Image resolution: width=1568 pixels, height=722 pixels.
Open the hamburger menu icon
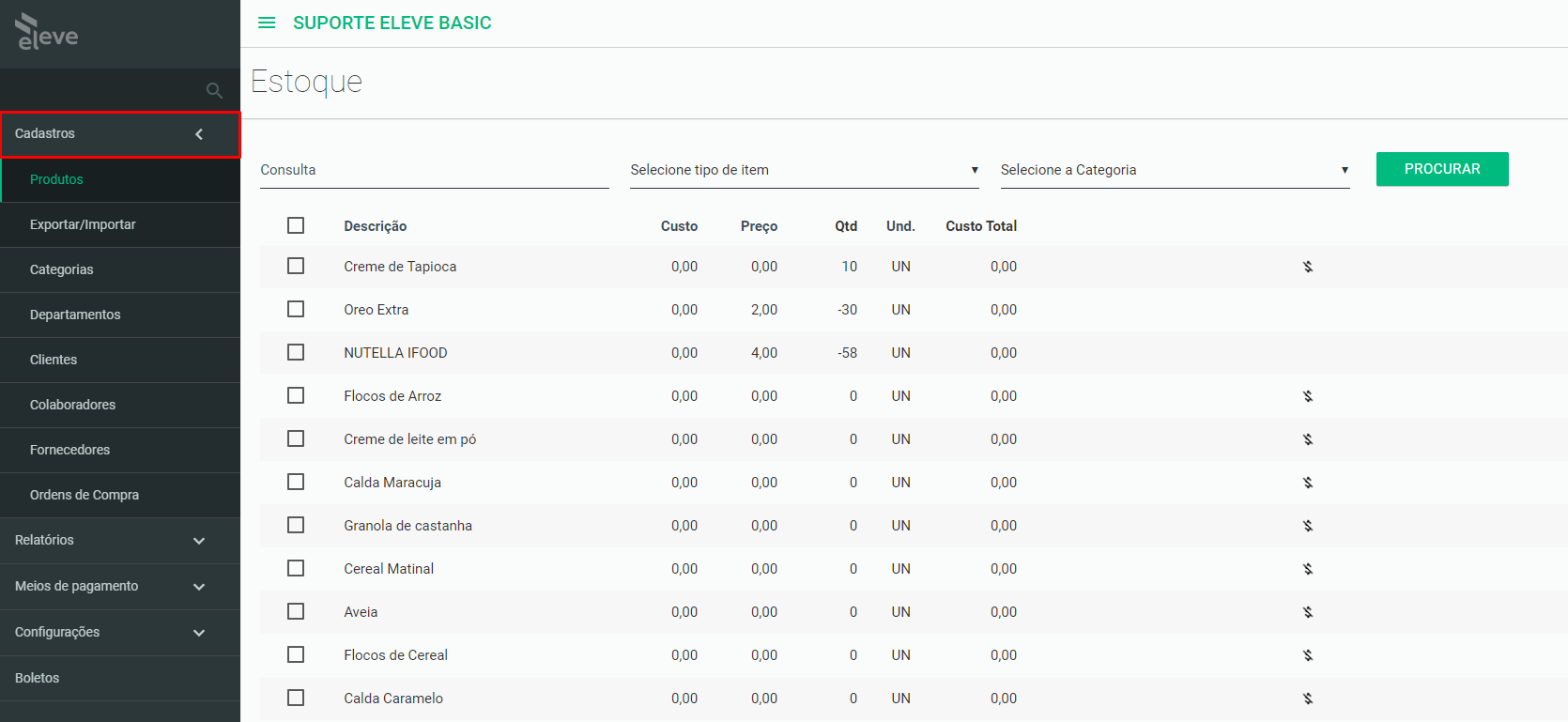(x=267, y=23)
